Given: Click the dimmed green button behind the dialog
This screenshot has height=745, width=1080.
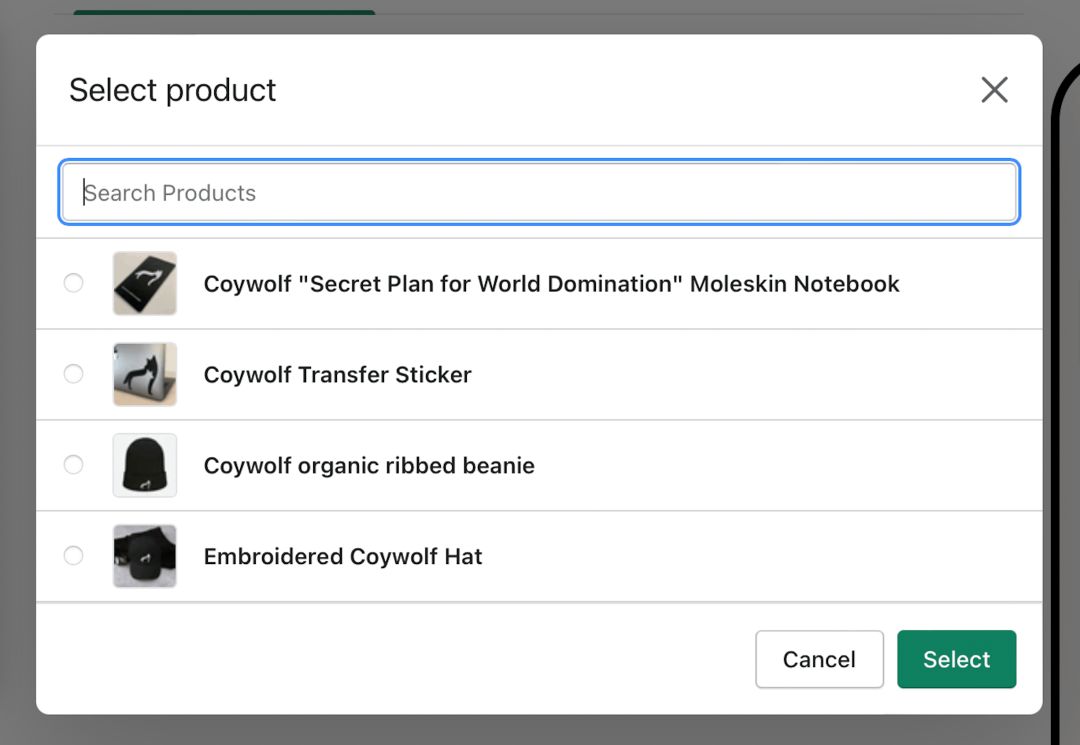Looking at the screenshot, I should coord(224,14).
